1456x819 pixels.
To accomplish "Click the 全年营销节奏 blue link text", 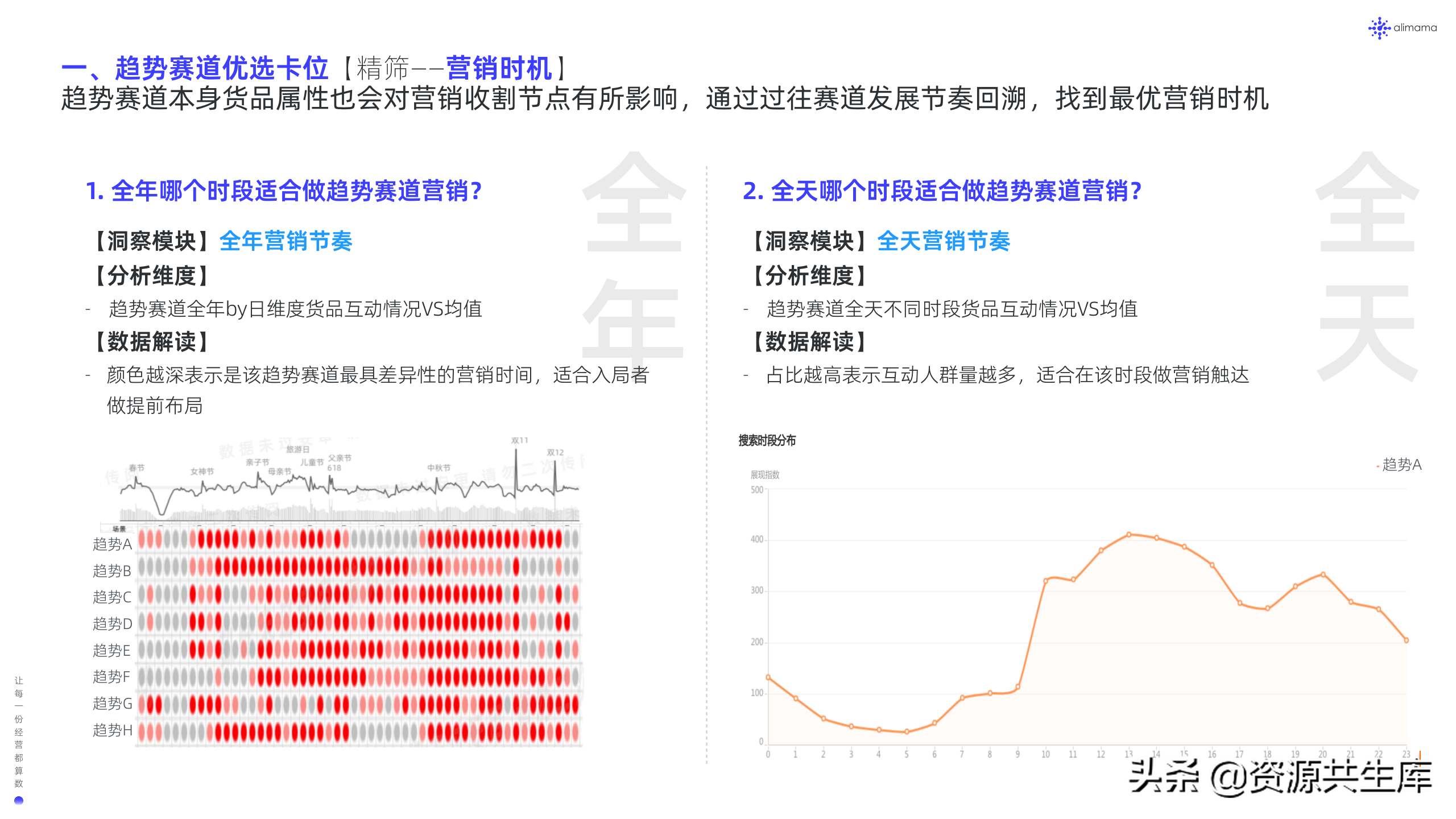I will (x=286, y=241).
